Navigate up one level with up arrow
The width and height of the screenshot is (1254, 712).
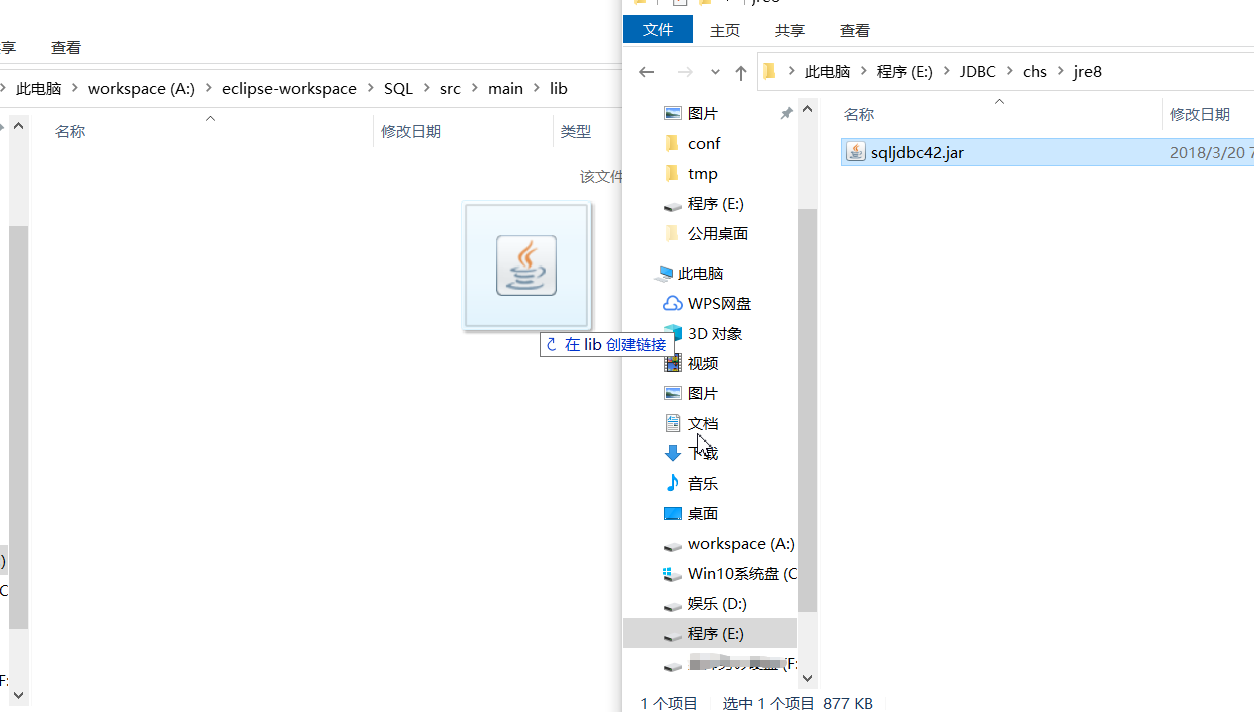[x=740, y=72]
